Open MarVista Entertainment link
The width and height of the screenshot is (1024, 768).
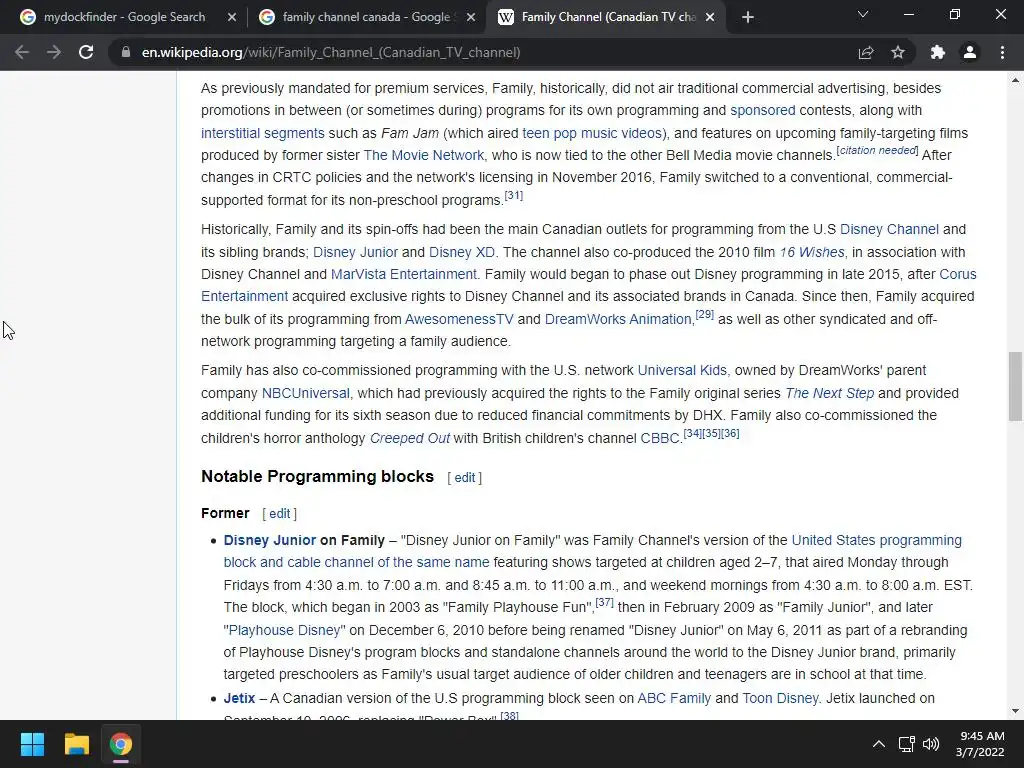[404, 274]
